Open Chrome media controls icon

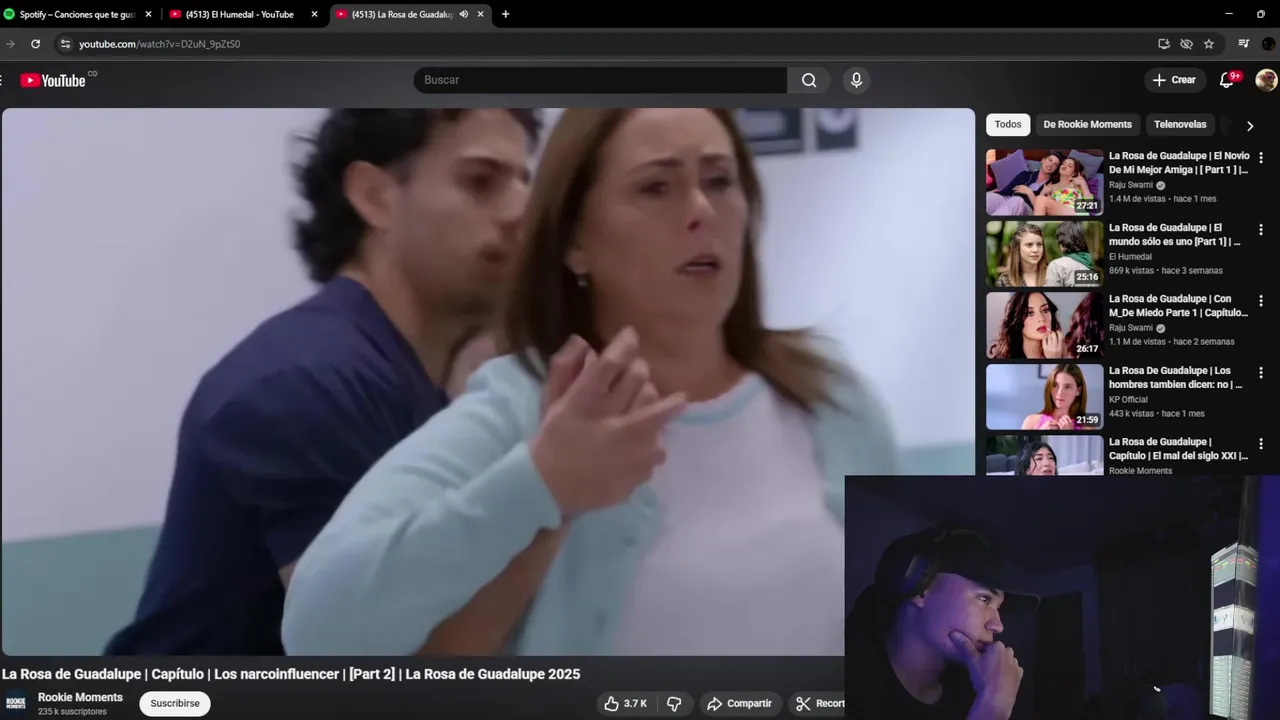1244,44
